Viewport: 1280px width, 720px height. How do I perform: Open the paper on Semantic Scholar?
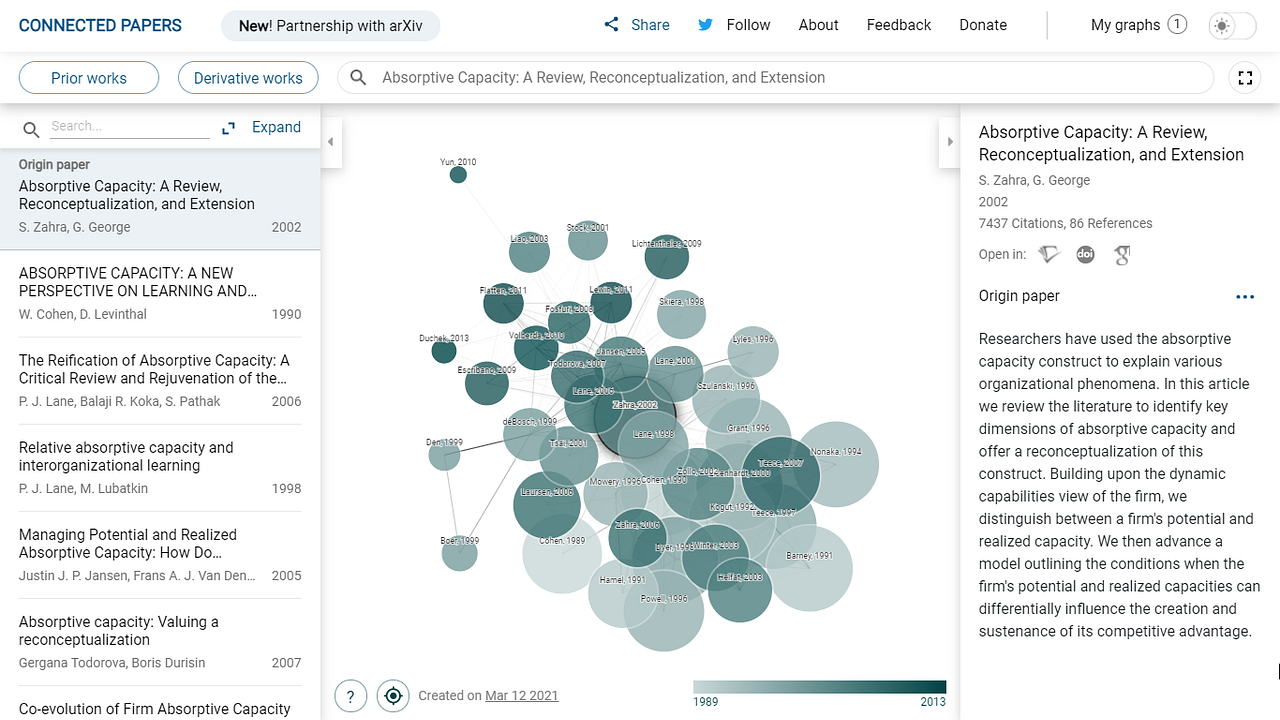[1048, 255]
